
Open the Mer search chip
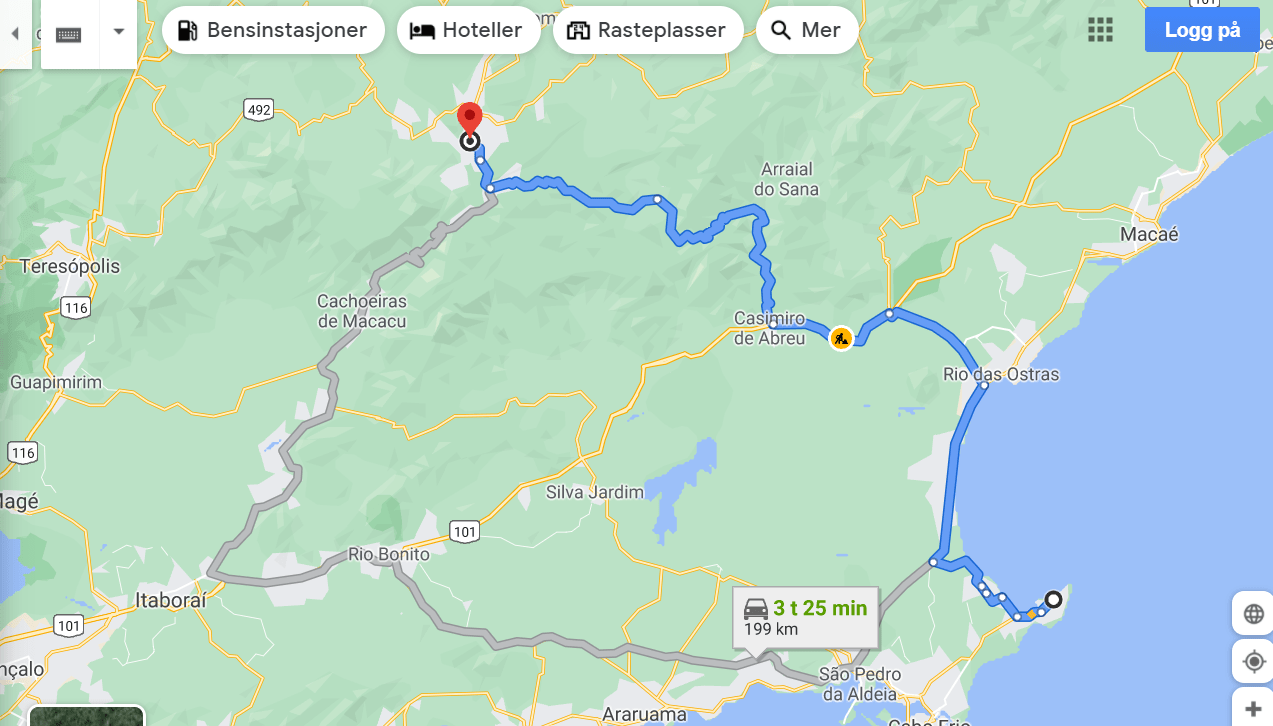coord(806,30)
